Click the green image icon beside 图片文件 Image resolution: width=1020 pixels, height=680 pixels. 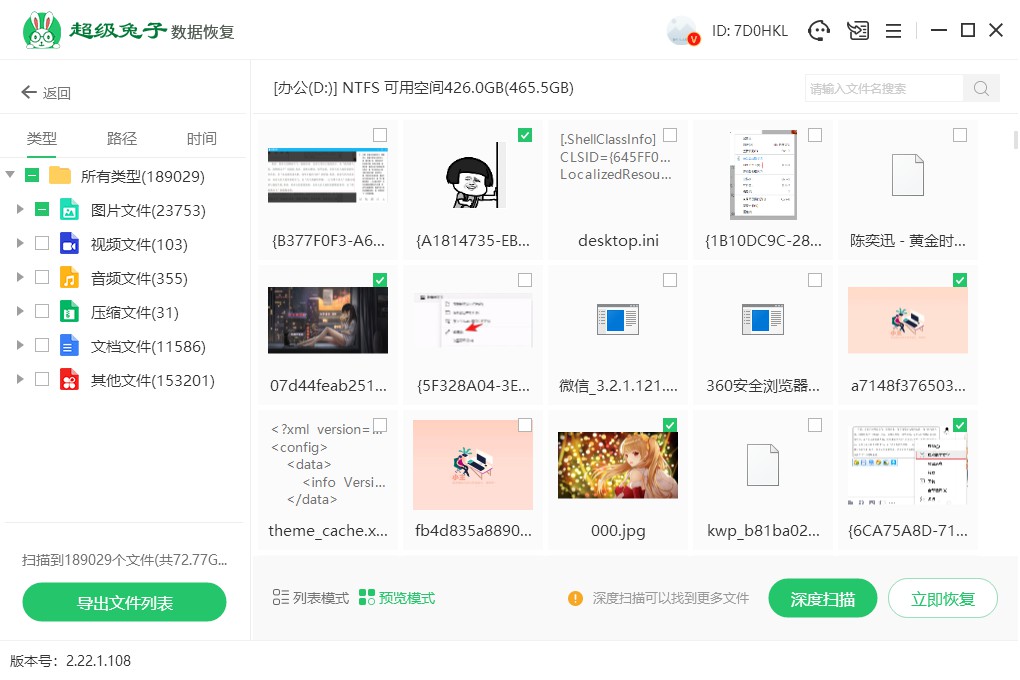click(x=70, y=210)
